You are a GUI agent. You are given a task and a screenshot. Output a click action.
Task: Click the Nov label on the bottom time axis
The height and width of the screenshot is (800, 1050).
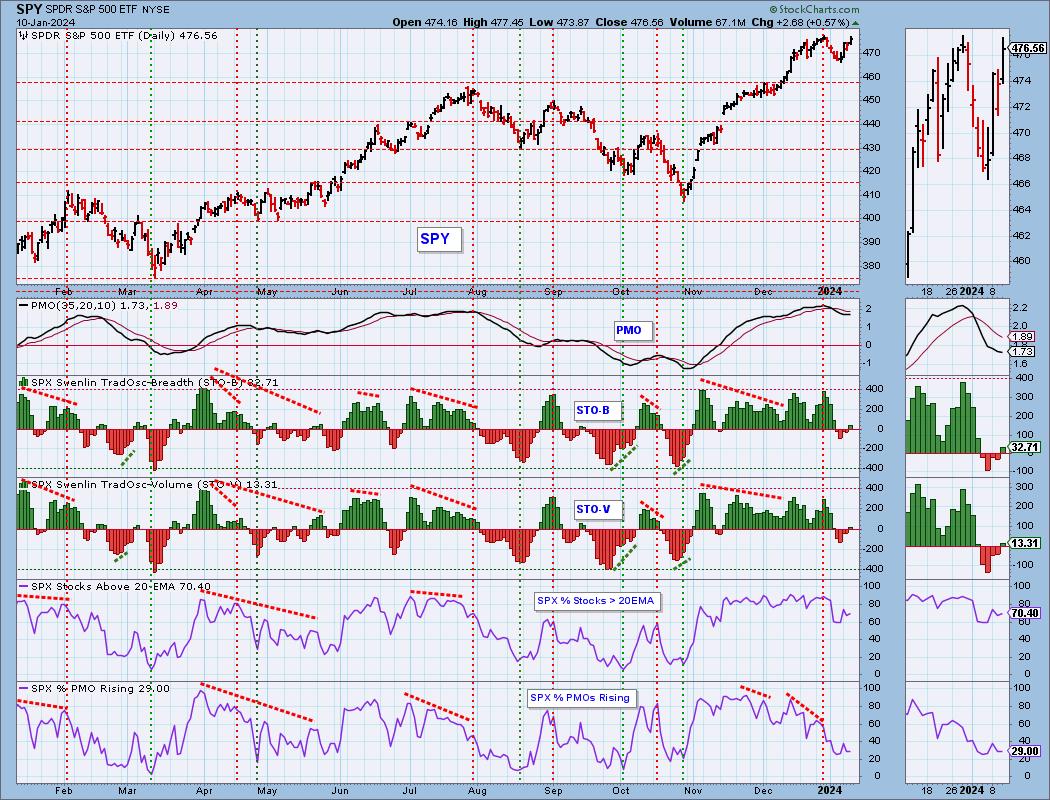[x=693, y=791]
